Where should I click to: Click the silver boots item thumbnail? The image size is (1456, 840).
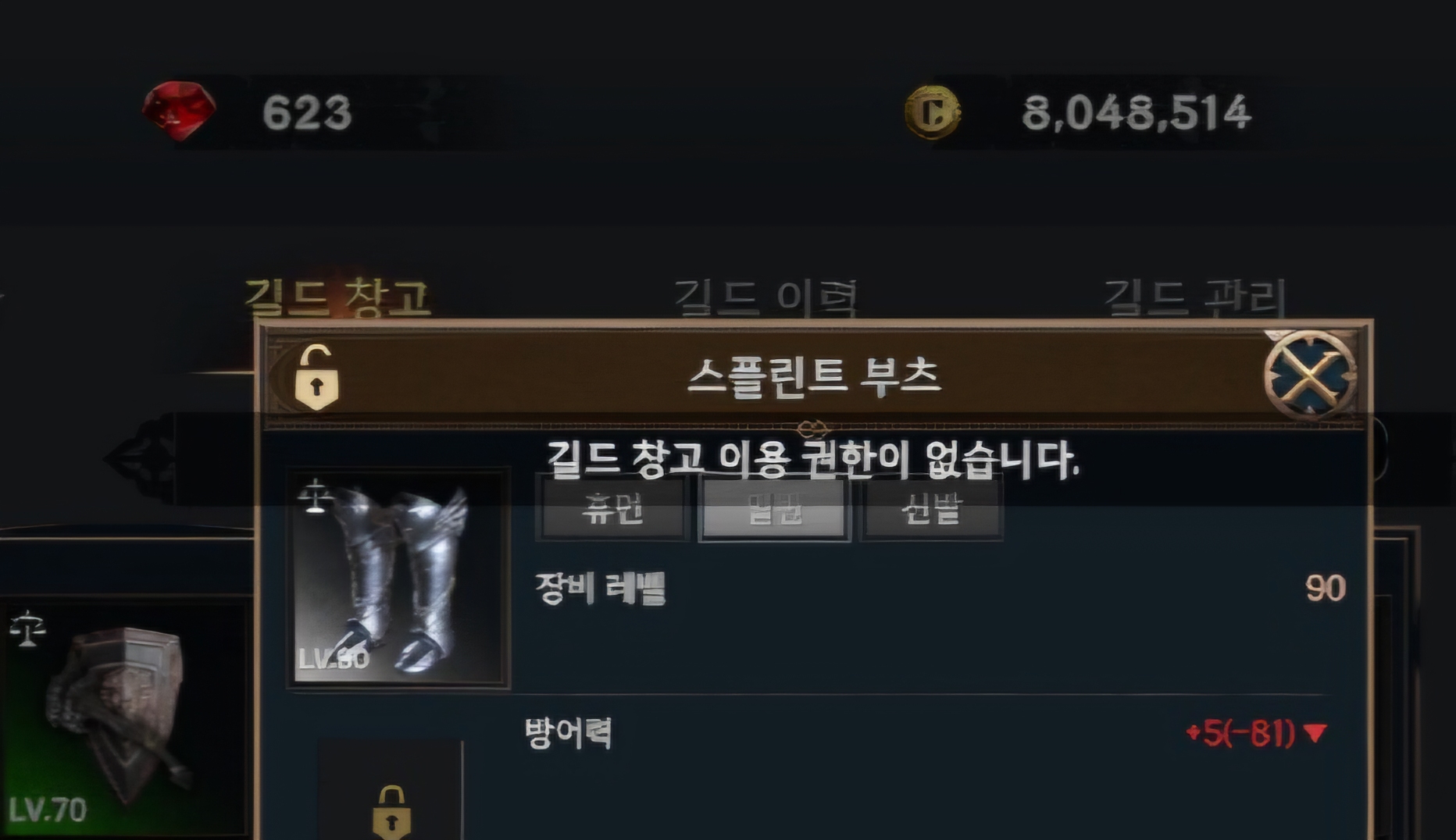pyautogui.click(x=398, y=578)
